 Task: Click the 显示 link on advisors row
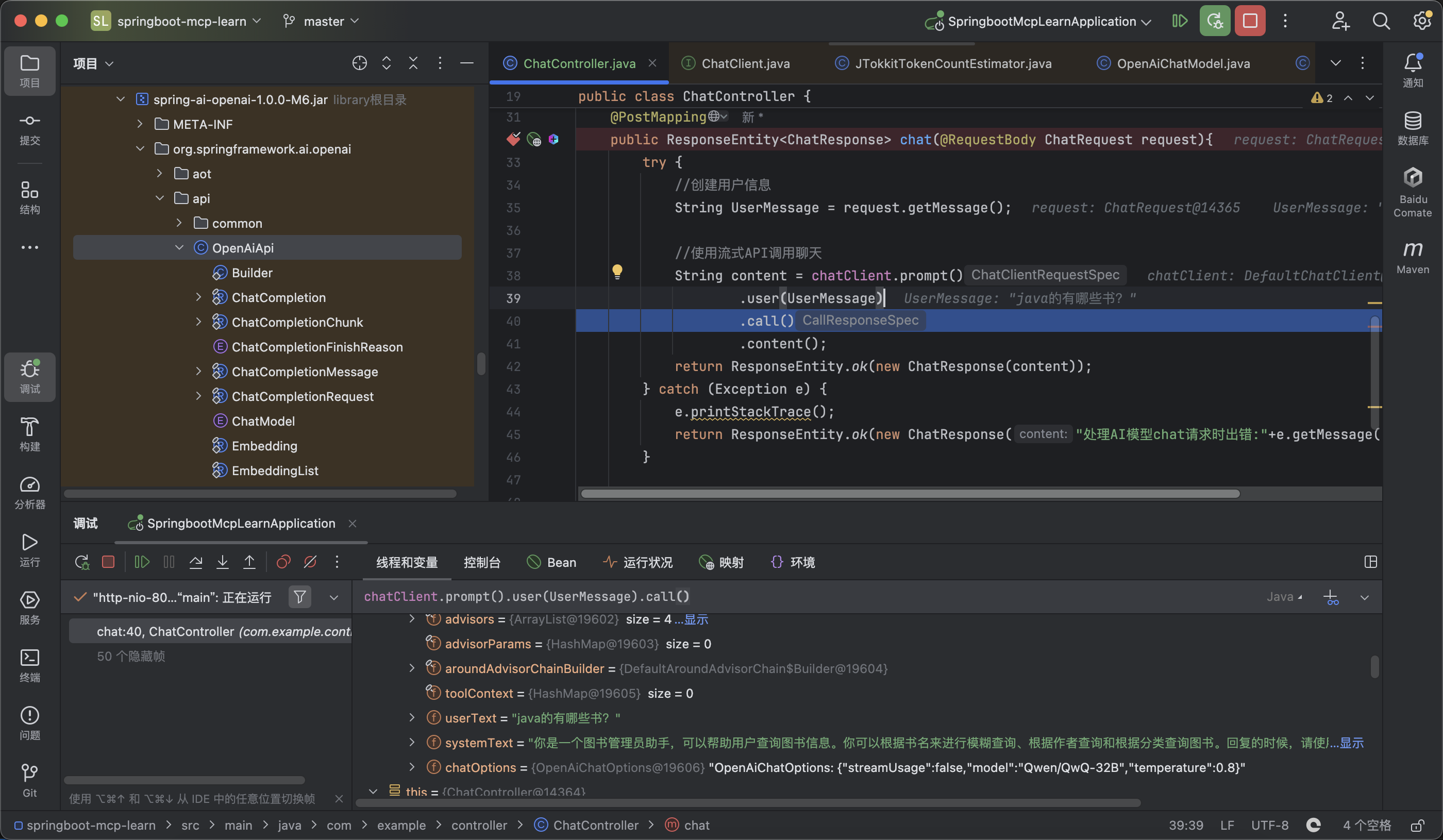[x=696, y=619]
